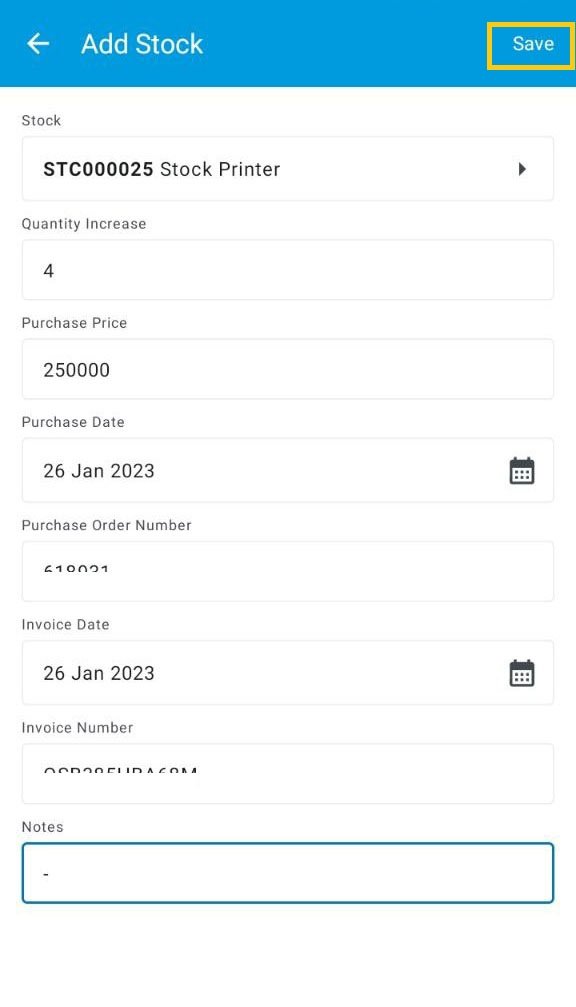Select the Quantity Increase field

coord(288,269)
